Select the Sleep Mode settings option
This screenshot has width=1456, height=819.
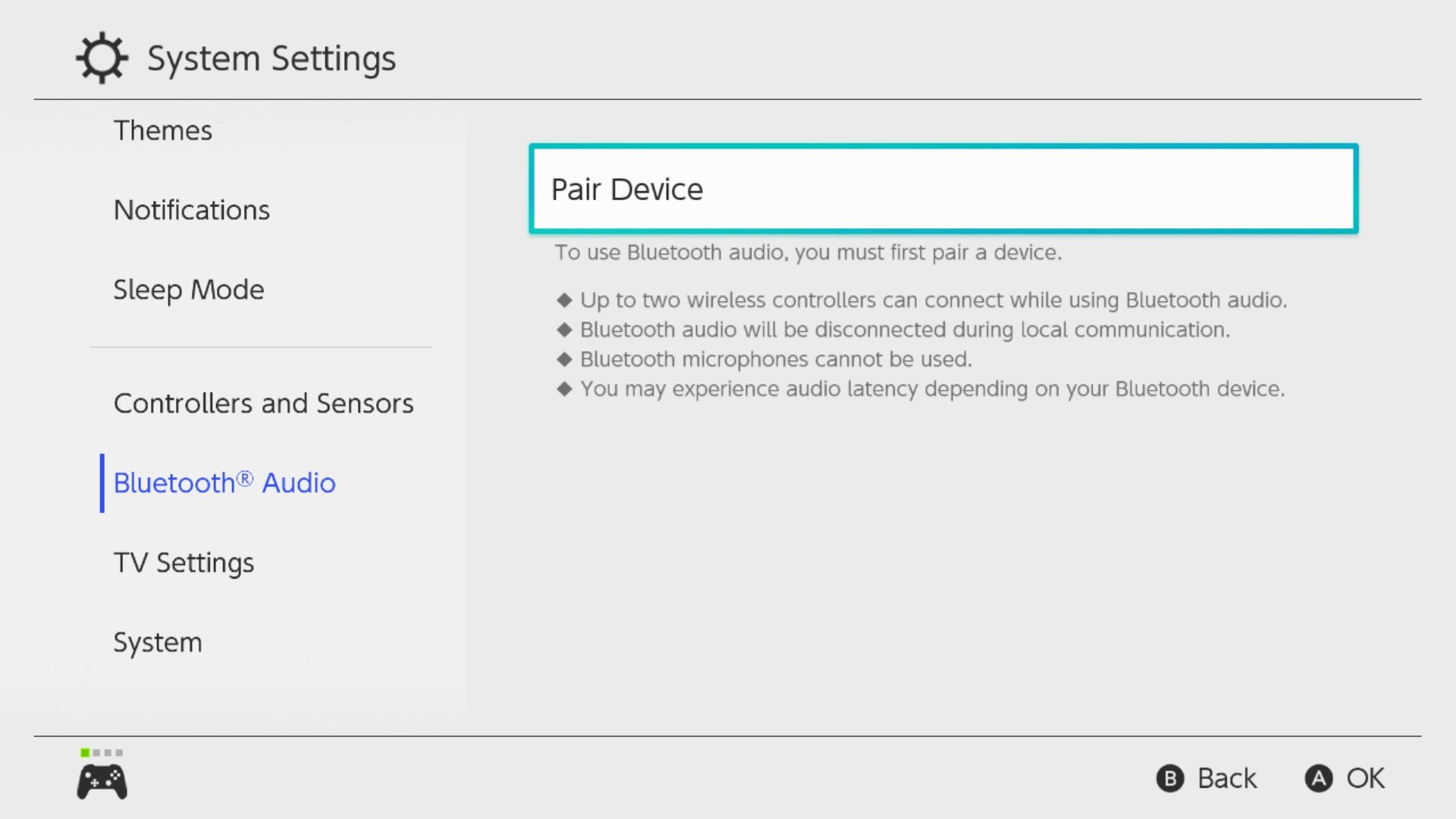188,289
